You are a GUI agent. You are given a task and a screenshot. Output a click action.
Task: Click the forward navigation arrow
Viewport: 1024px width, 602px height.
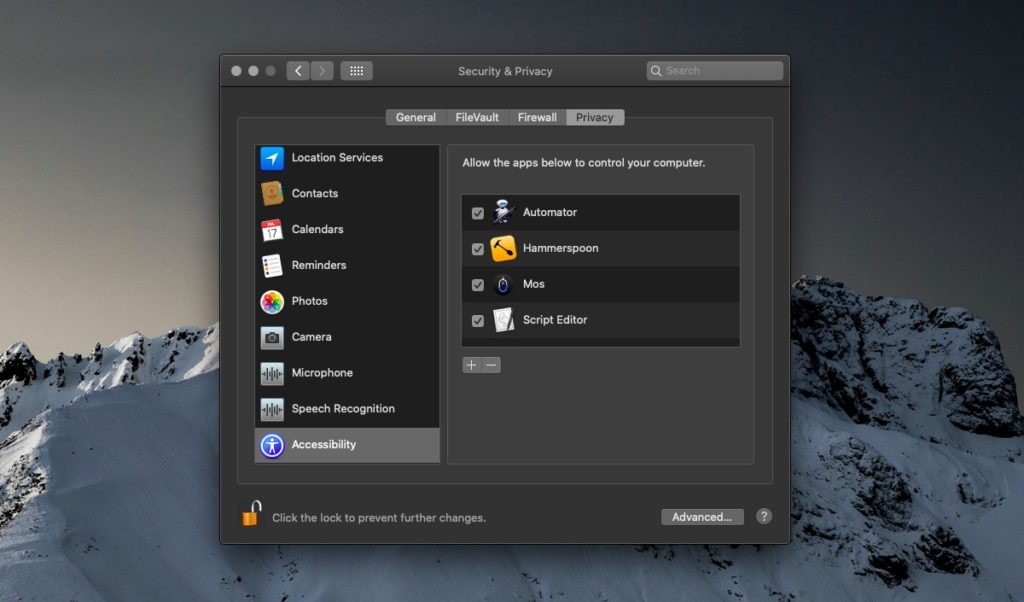click(x=322, y=70)
